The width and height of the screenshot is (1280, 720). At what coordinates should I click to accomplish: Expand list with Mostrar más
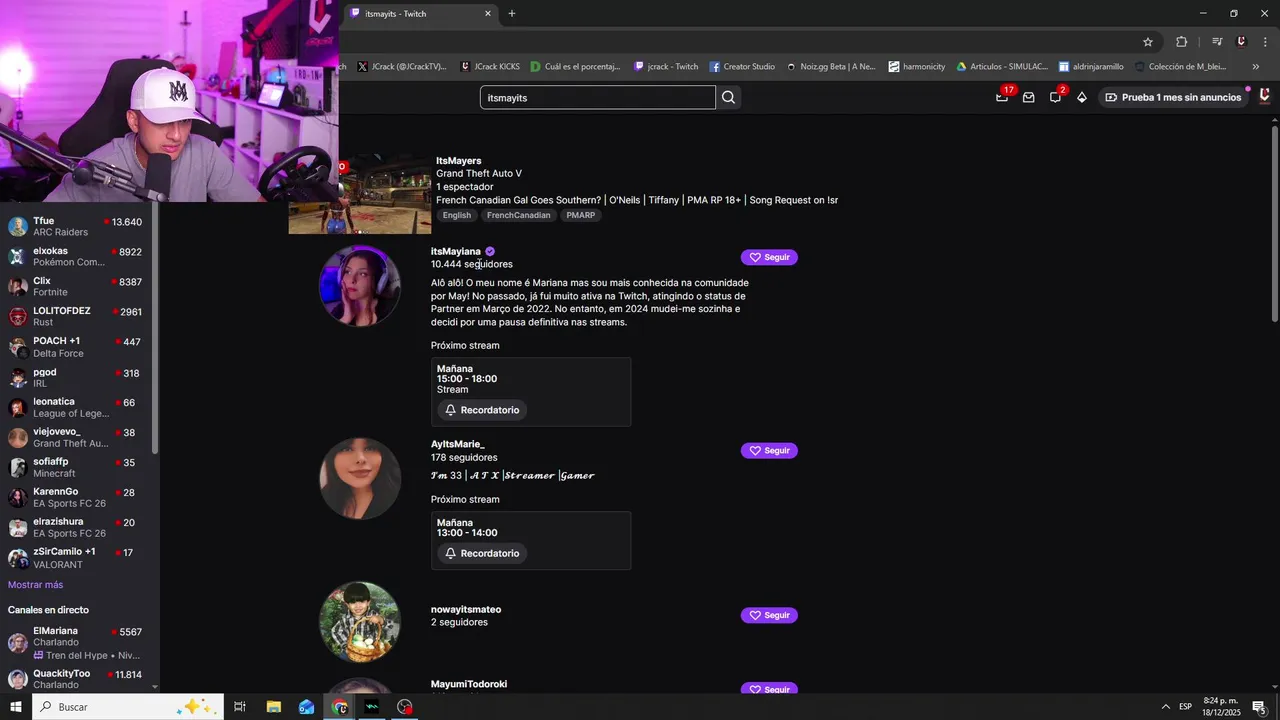(35, 585)
